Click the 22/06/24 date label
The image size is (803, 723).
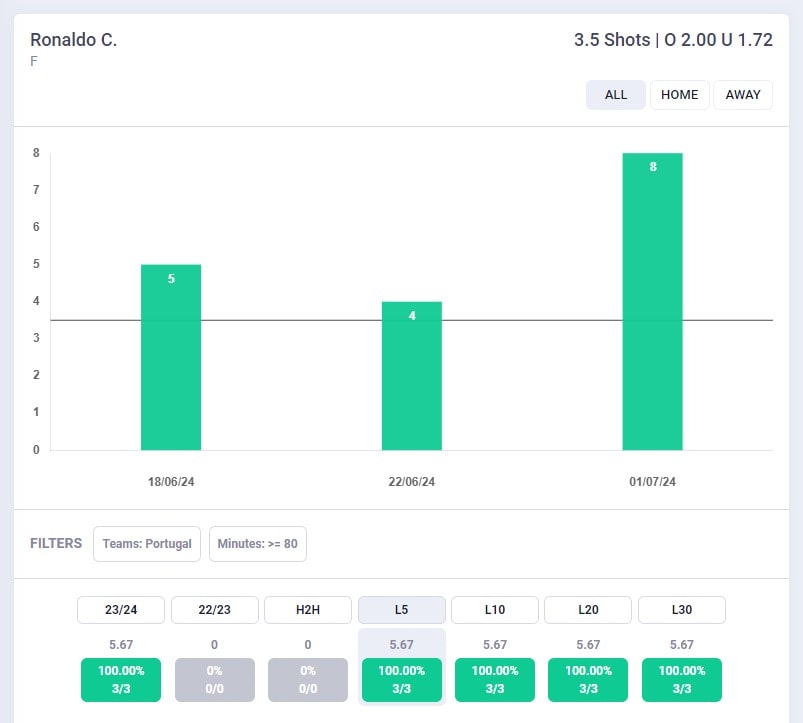(412, 482)
